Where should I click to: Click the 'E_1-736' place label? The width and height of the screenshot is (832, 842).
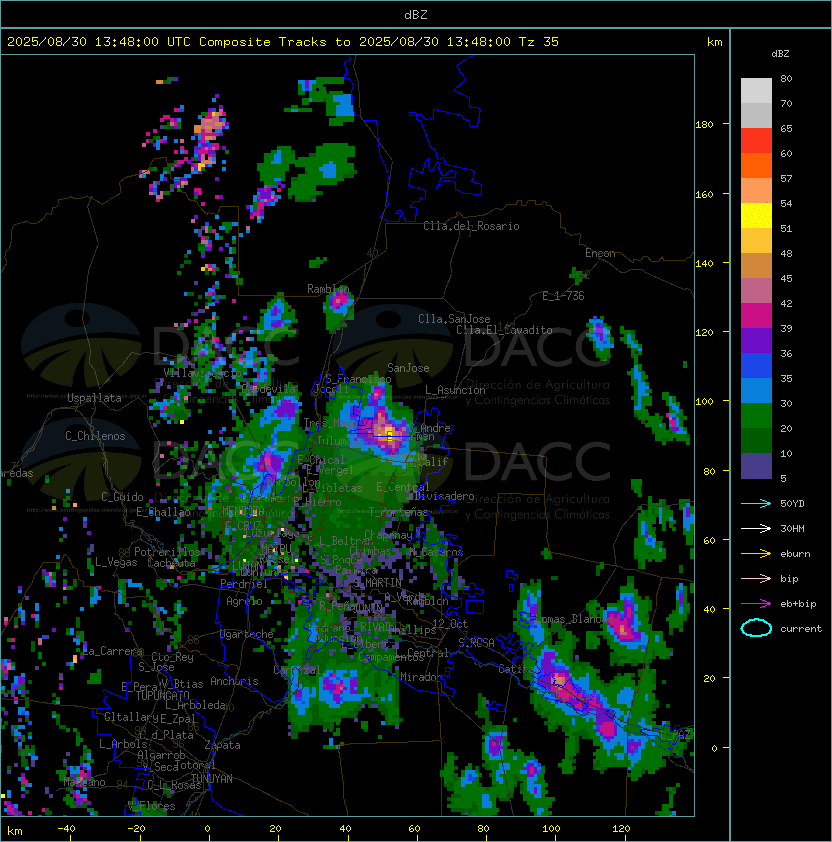(563, 296)
